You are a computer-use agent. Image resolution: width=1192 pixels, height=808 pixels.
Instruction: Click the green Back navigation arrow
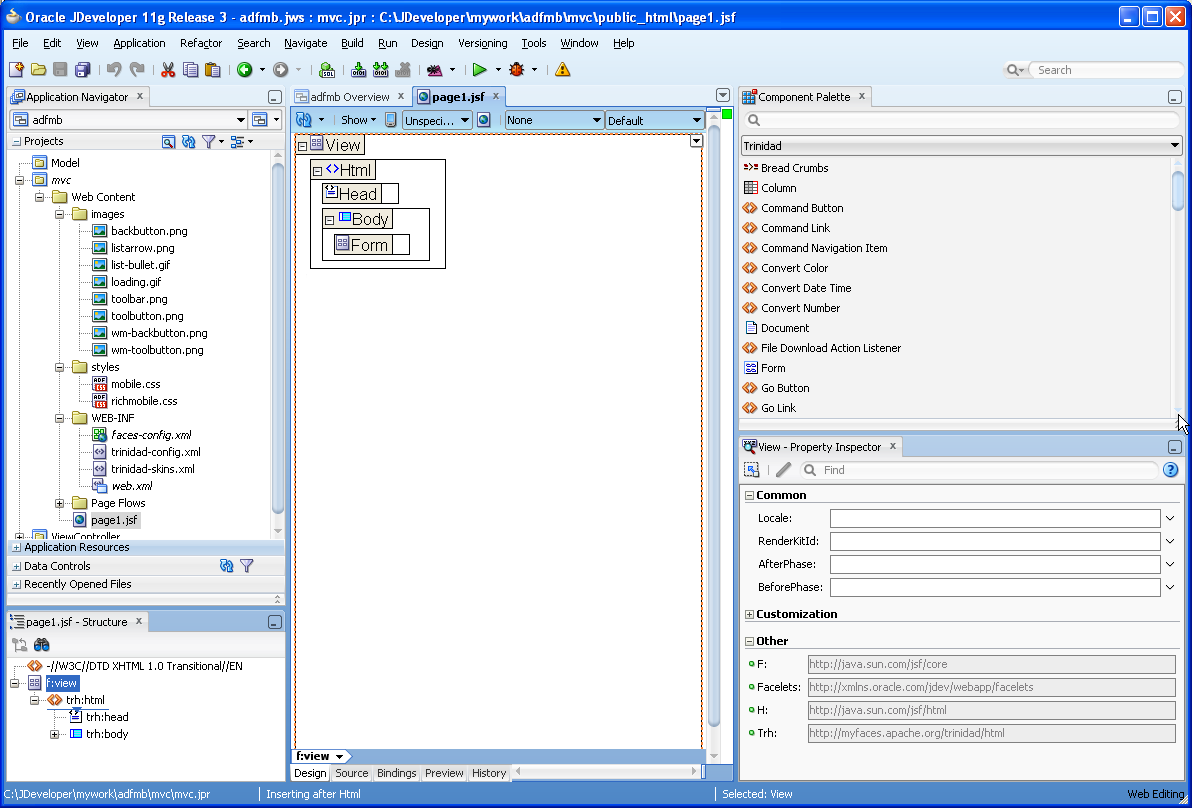pyautogui.click(x=244, y=70)
